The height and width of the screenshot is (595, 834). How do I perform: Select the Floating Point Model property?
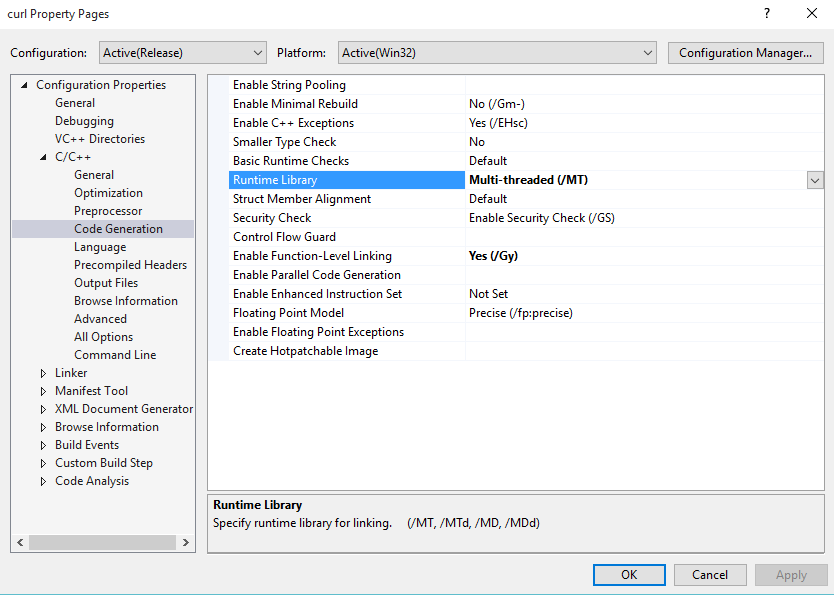(x=288, y=313)
